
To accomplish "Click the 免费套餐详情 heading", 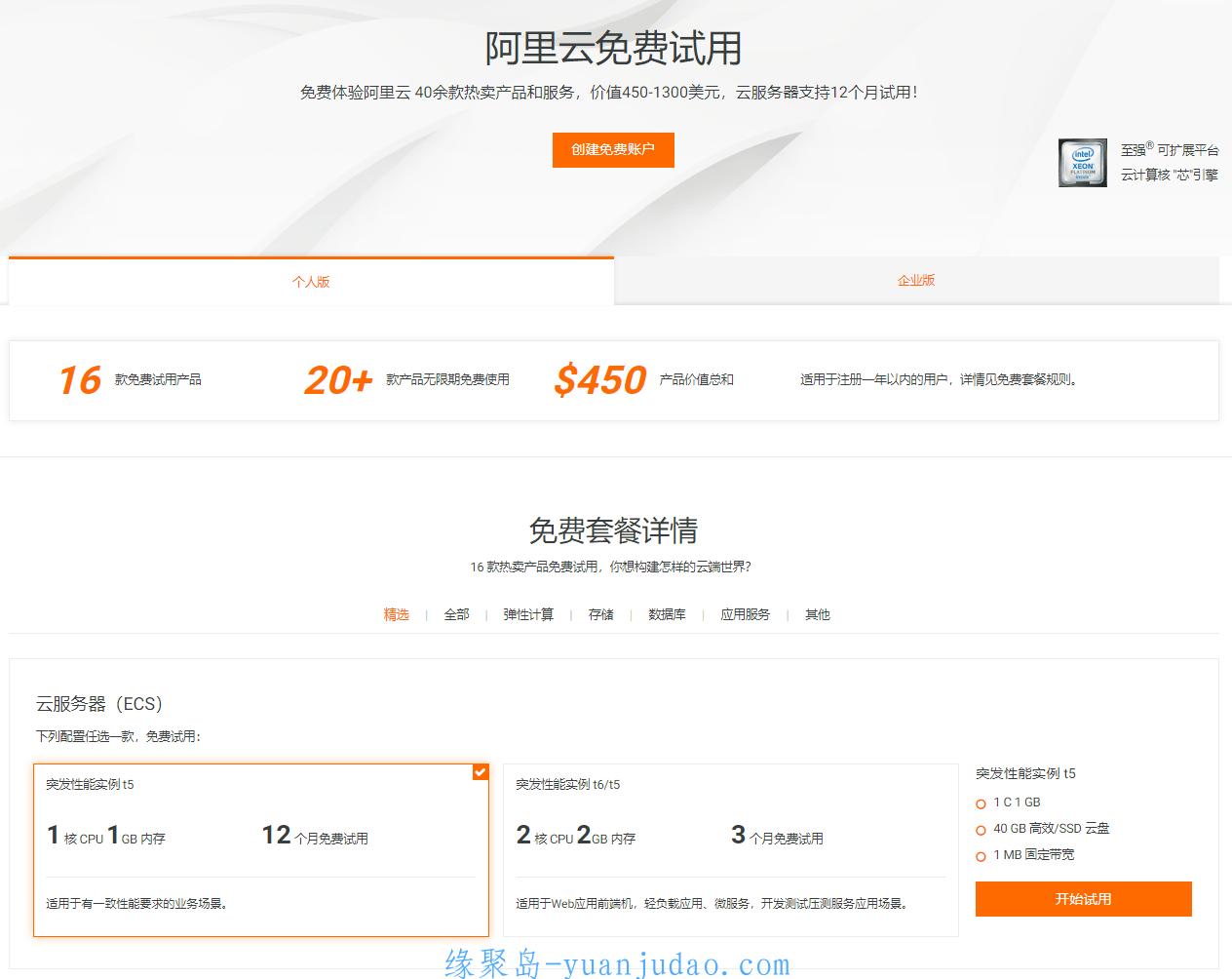I will pos(614,530).
